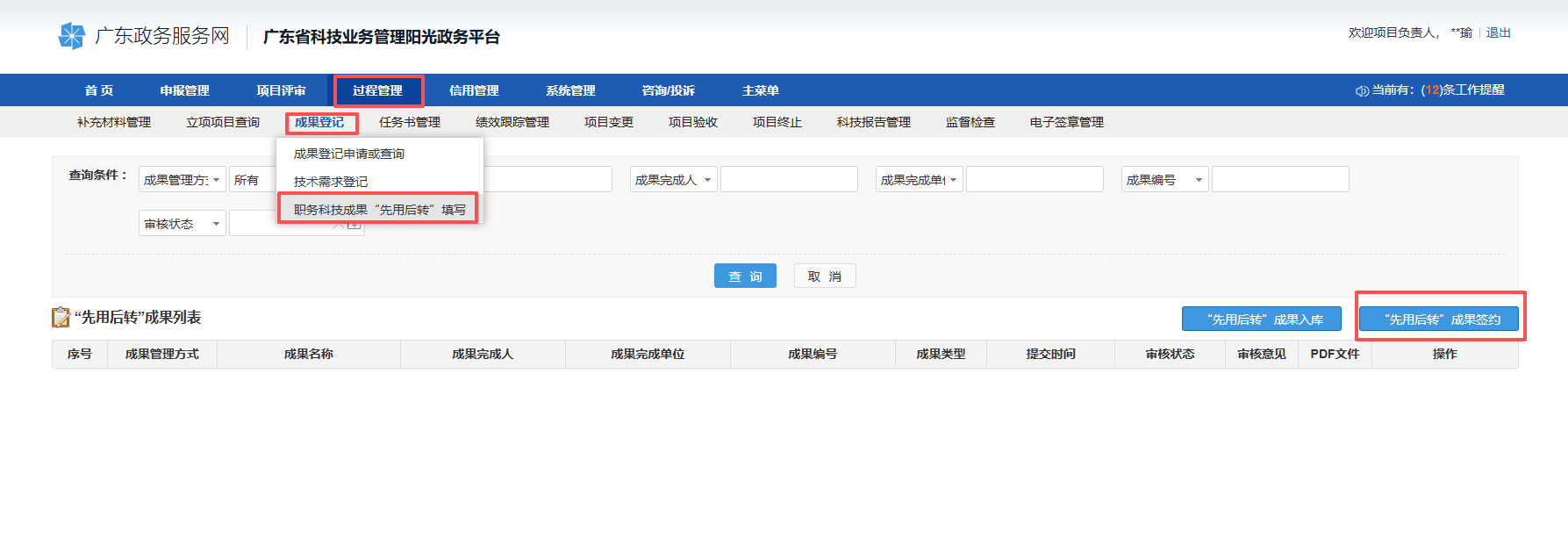Go to 电子签章管理 submenu

[x=1067, y=122]
